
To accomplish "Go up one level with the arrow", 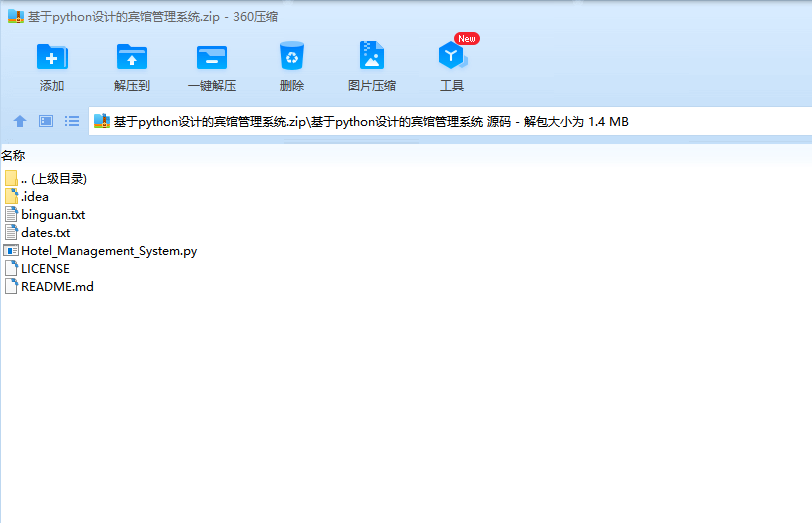I will click(x=20, y=121).
